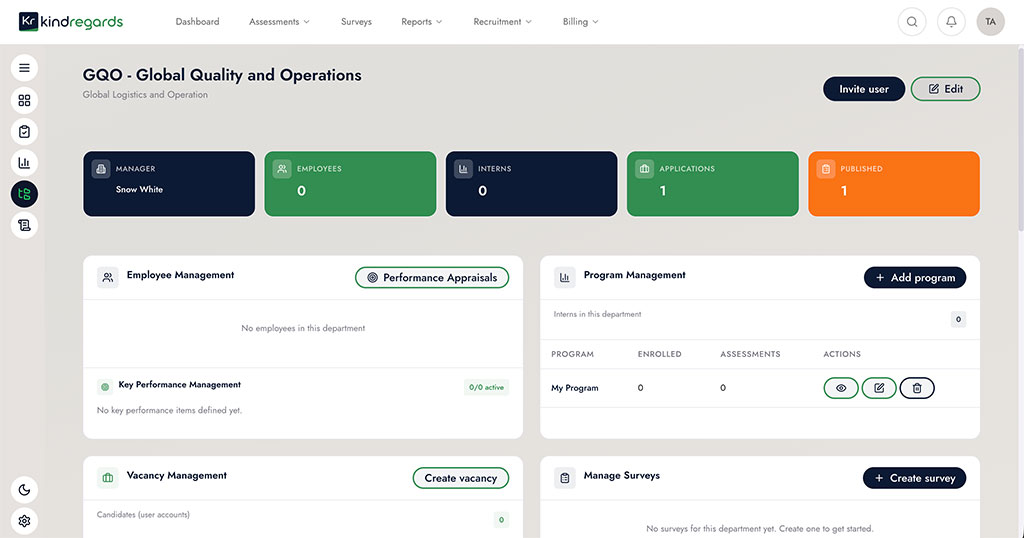This screenshot has width=1024, height=538.
Task: Open the clipboard assessments sidebar icon
Action: (24, 132)
